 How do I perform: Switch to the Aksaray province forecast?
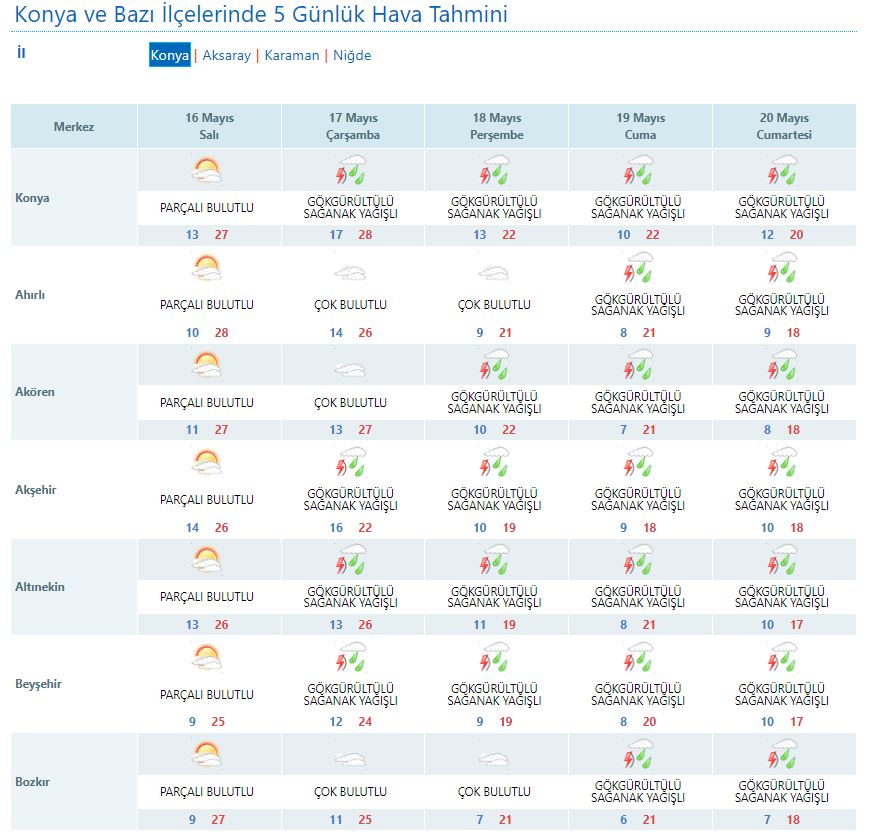click(x=226, y=56)
